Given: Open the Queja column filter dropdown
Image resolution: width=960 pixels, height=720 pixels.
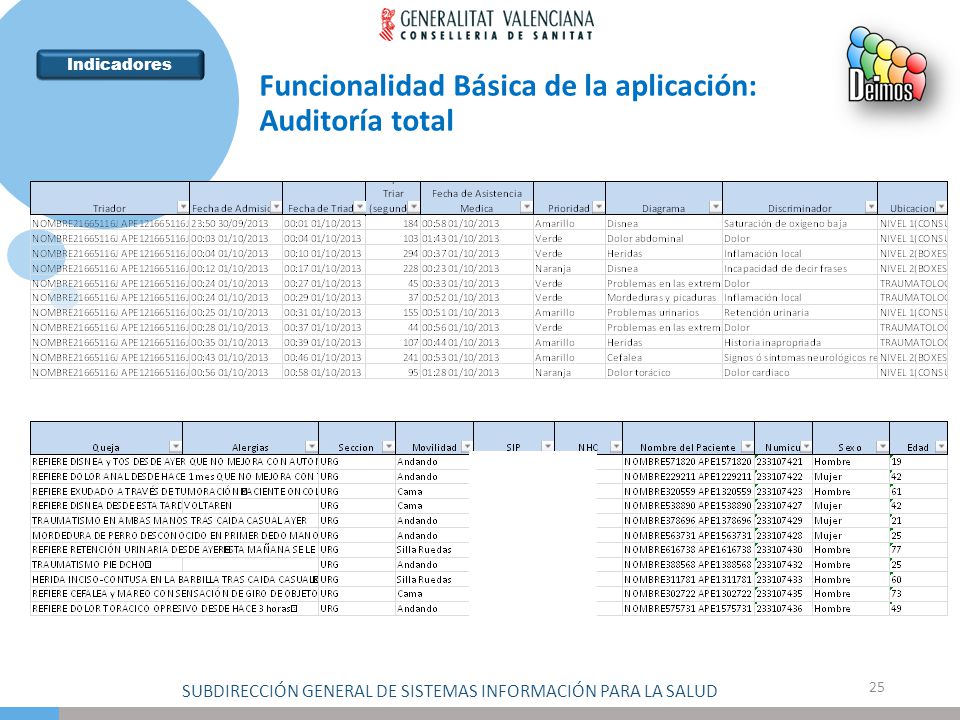Looking at the screenshot, I should click(176, 446).
